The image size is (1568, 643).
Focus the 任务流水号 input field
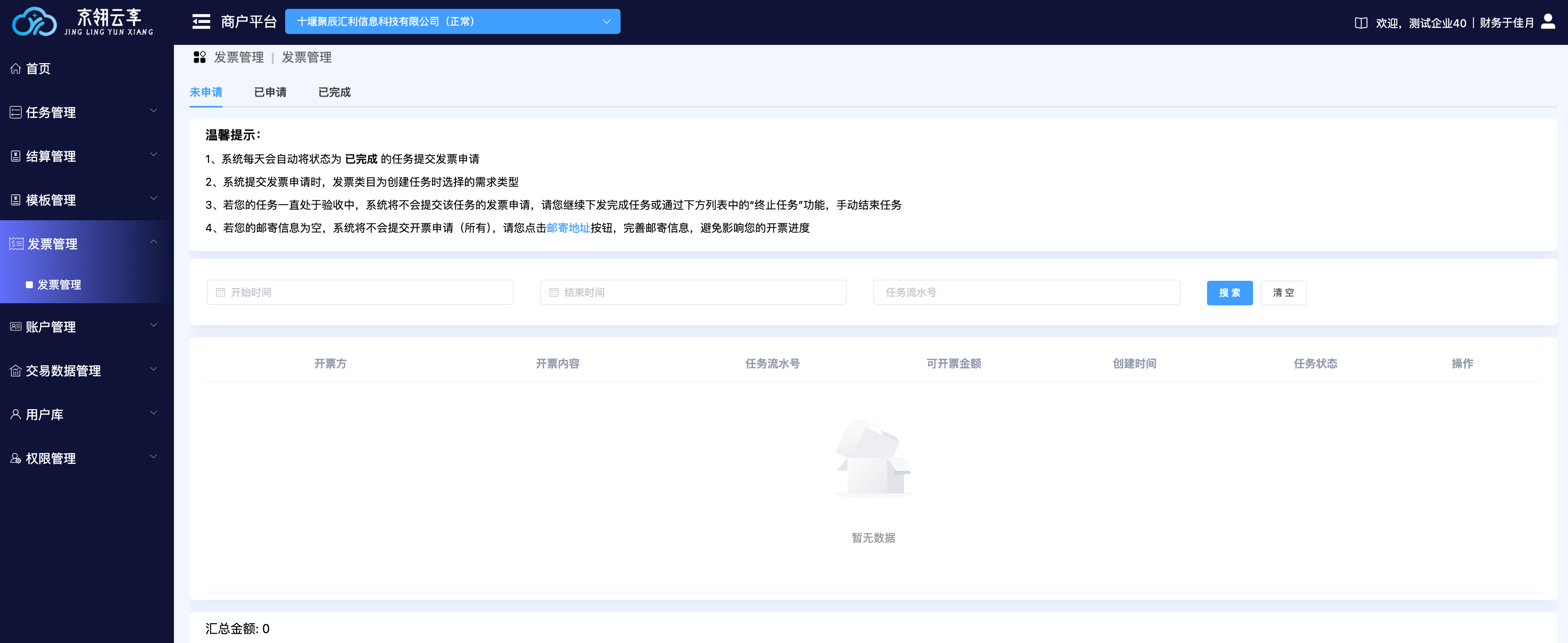[x=1026, y=293]
